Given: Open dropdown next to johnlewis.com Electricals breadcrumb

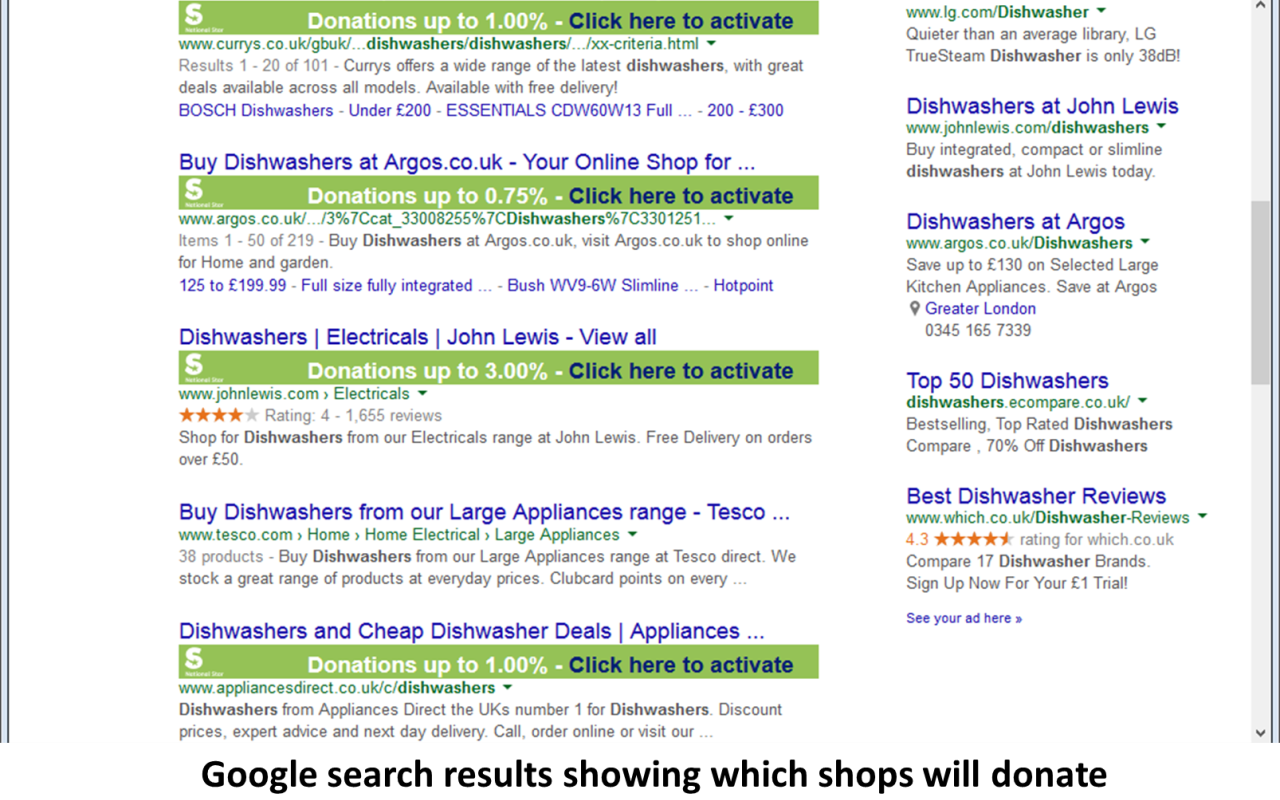Looking at the screenshot, I should [422, 393].
